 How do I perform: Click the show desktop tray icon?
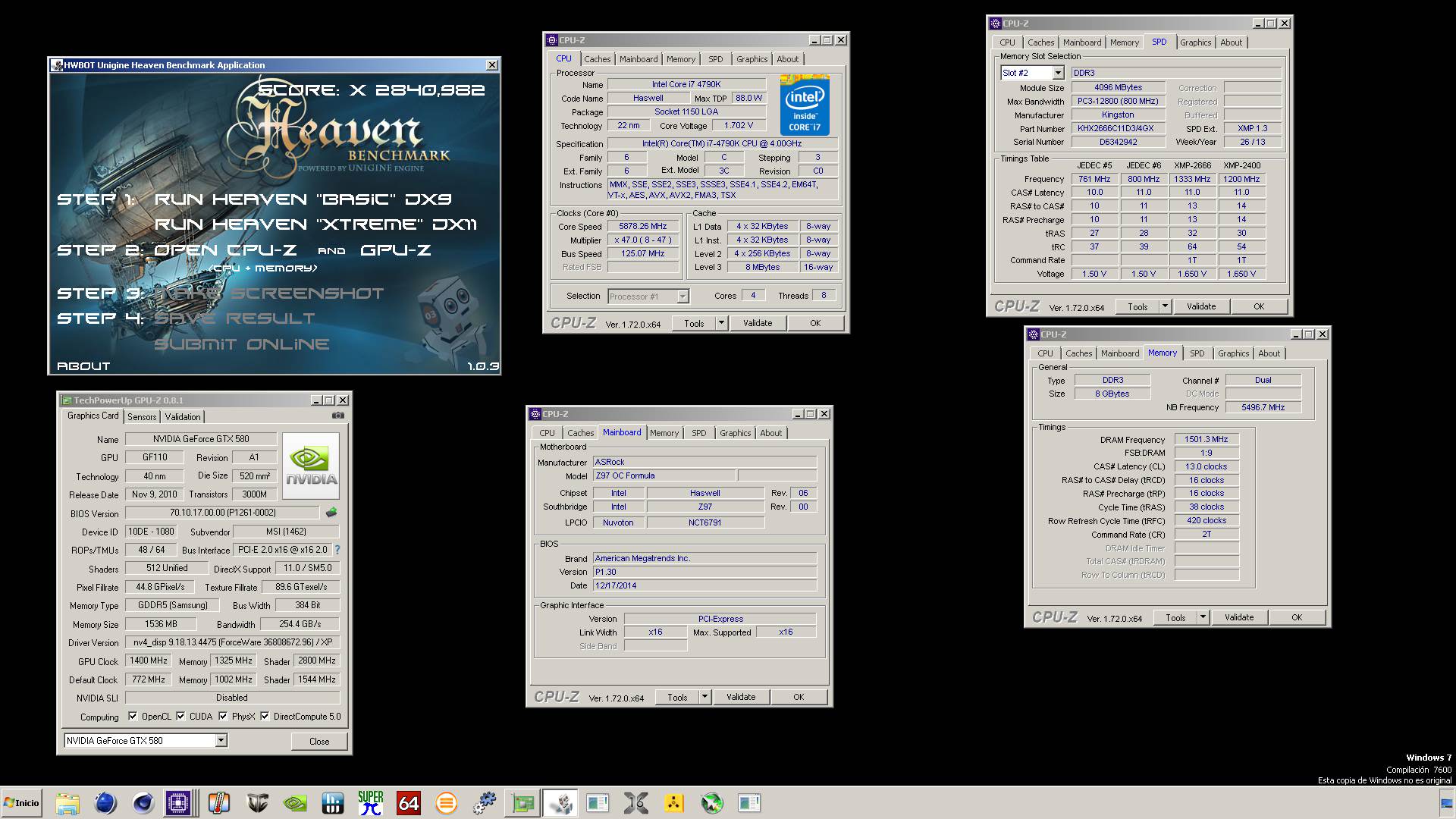tap(1447, 803)
